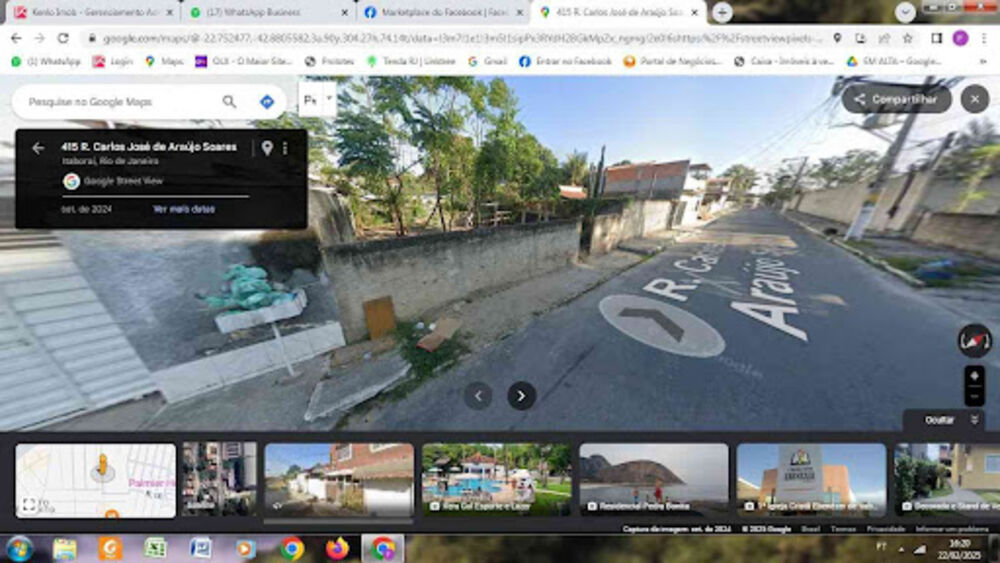Switch to the WhatsApp Business tab
The width and height of the screenshot is (1000, 563).
[268, 12]
